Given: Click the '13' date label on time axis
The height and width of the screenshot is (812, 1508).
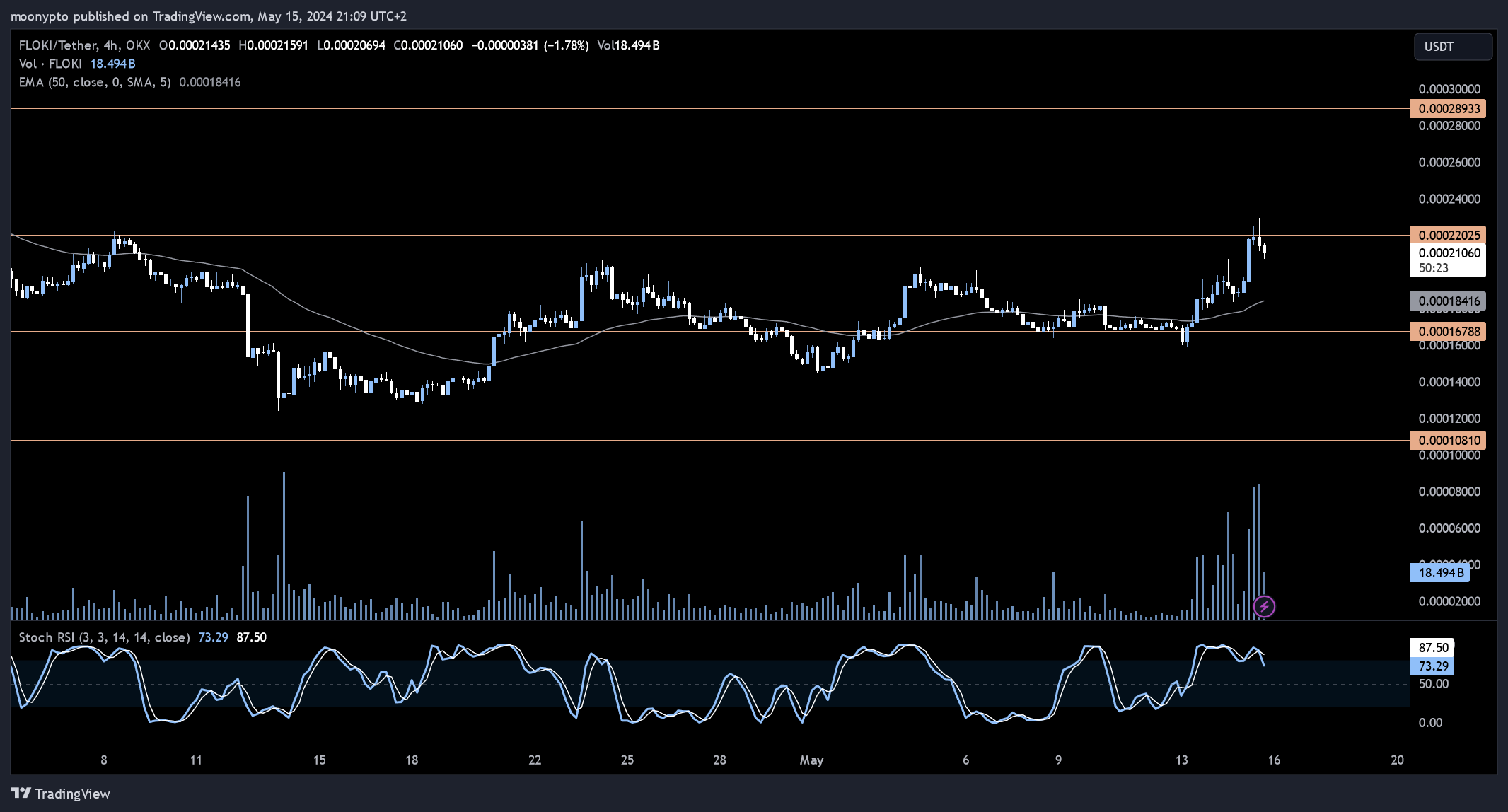Looking at the screenshot, I should [x=1181, y=760].
